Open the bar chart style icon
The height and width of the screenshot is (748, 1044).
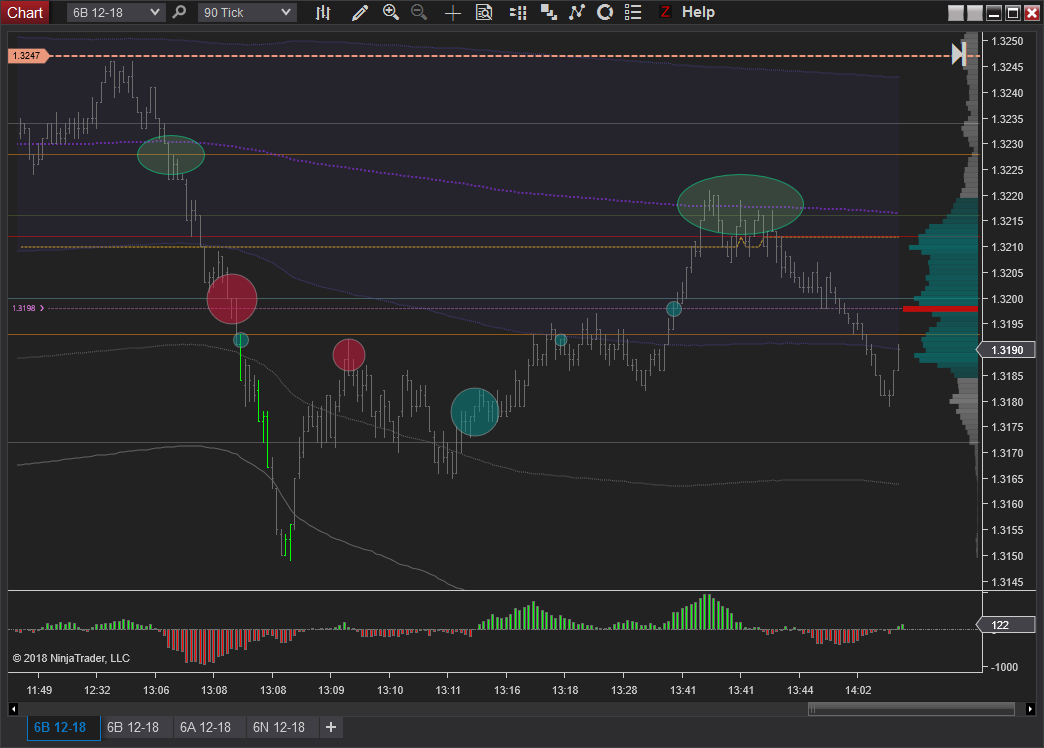pos(324,12)
